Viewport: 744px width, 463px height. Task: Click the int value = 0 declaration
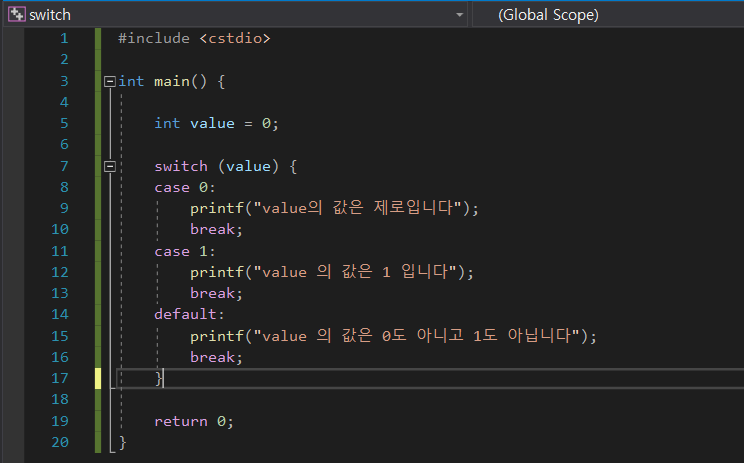[x=216, y=124]
